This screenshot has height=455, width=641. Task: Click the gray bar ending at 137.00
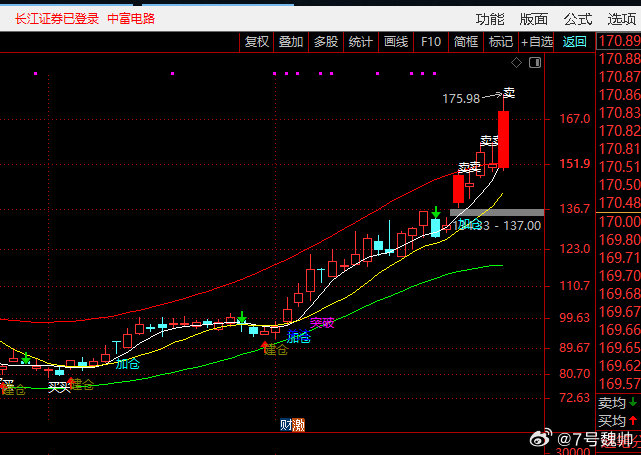coord(497,212)
